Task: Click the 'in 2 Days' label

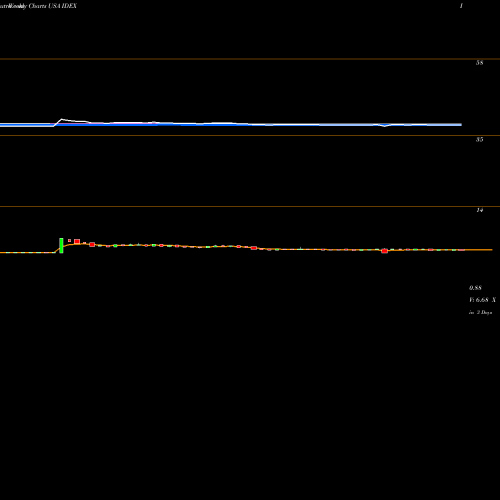Action: (480, 313)
